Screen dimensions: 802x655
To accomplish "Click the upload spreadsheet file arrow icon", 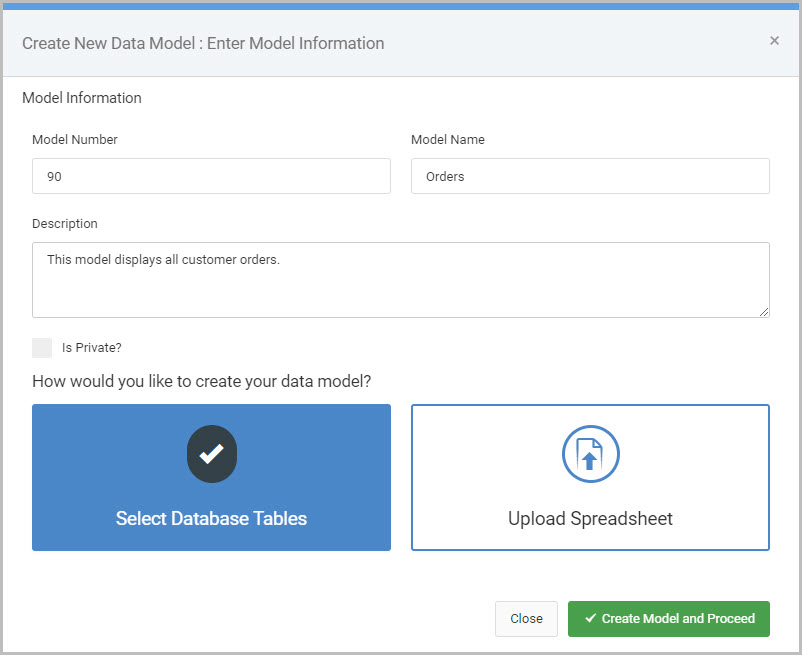I will (590, 454).
